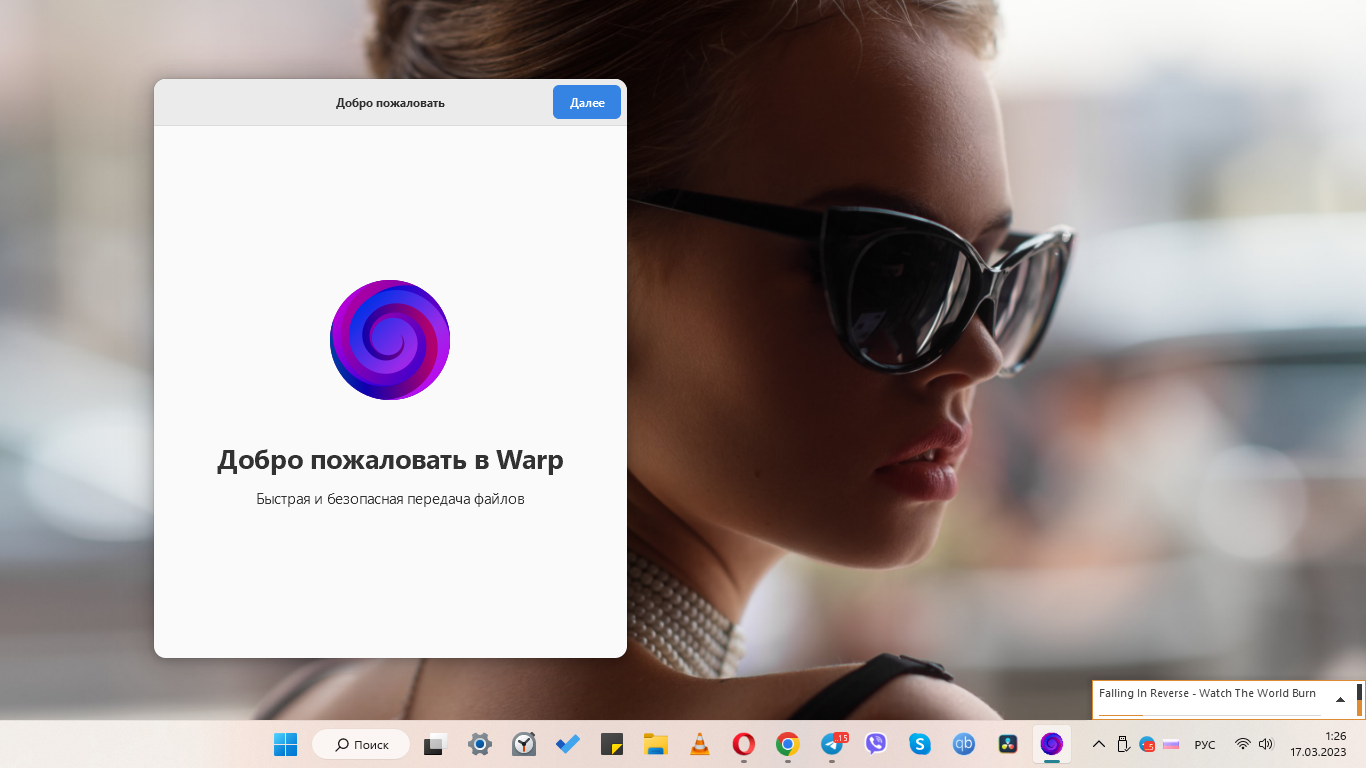This screenshot has width=1366, height=768.
Task: Show hidden system tray icons
Action: pyautogui.click(x=1098, y=744)
